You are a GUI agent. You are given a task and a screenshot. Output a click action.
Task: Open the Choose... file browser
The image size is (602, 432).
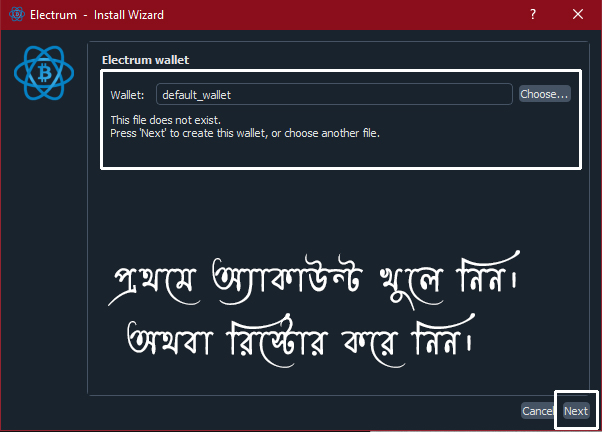coord(544,94)
